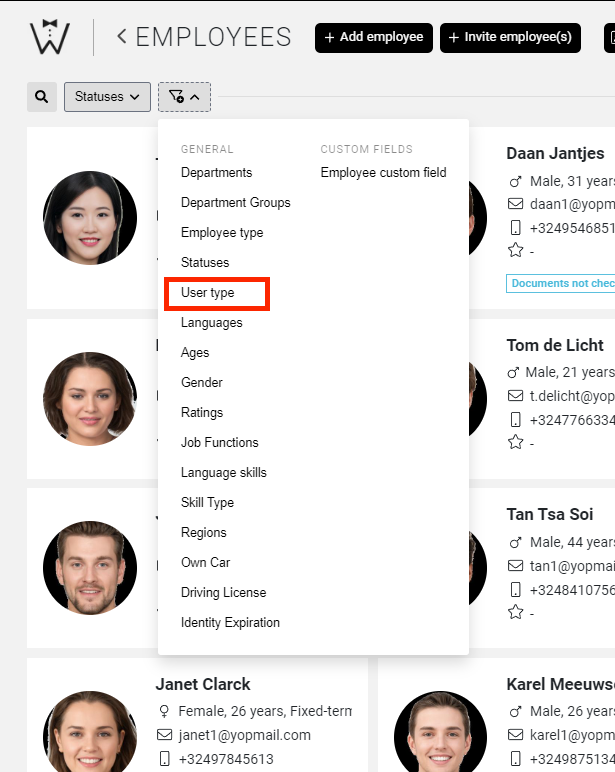Click Tom de Licht's rating star icon
Screen dimensions: 615x772
click(x=516, y=442)
